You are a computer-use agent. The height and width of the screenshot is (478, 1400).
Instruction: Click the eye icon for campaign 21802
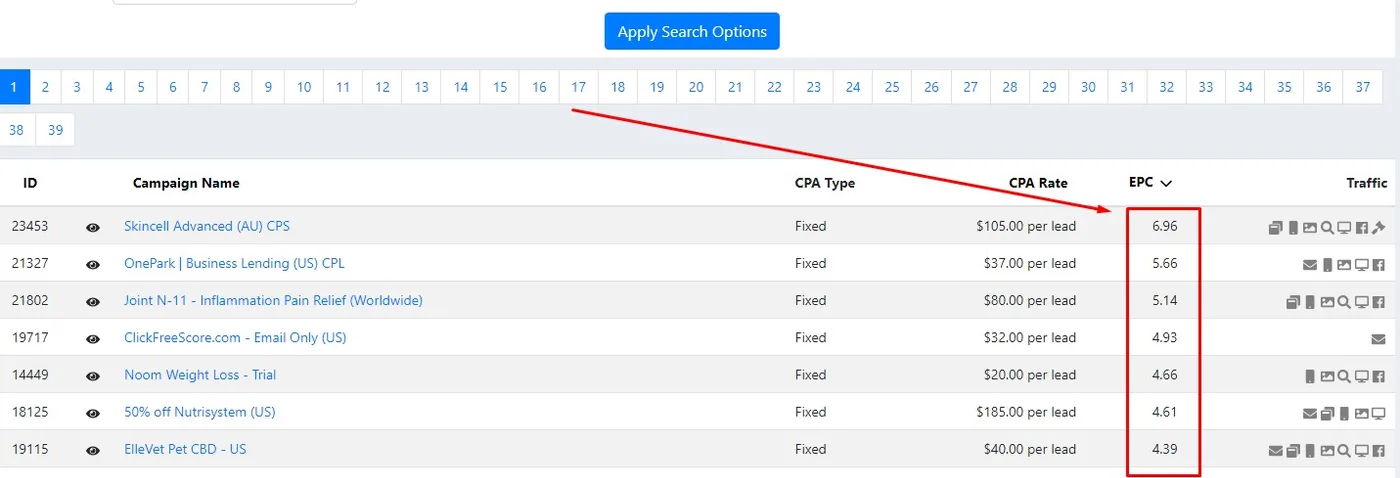point(93,302)
